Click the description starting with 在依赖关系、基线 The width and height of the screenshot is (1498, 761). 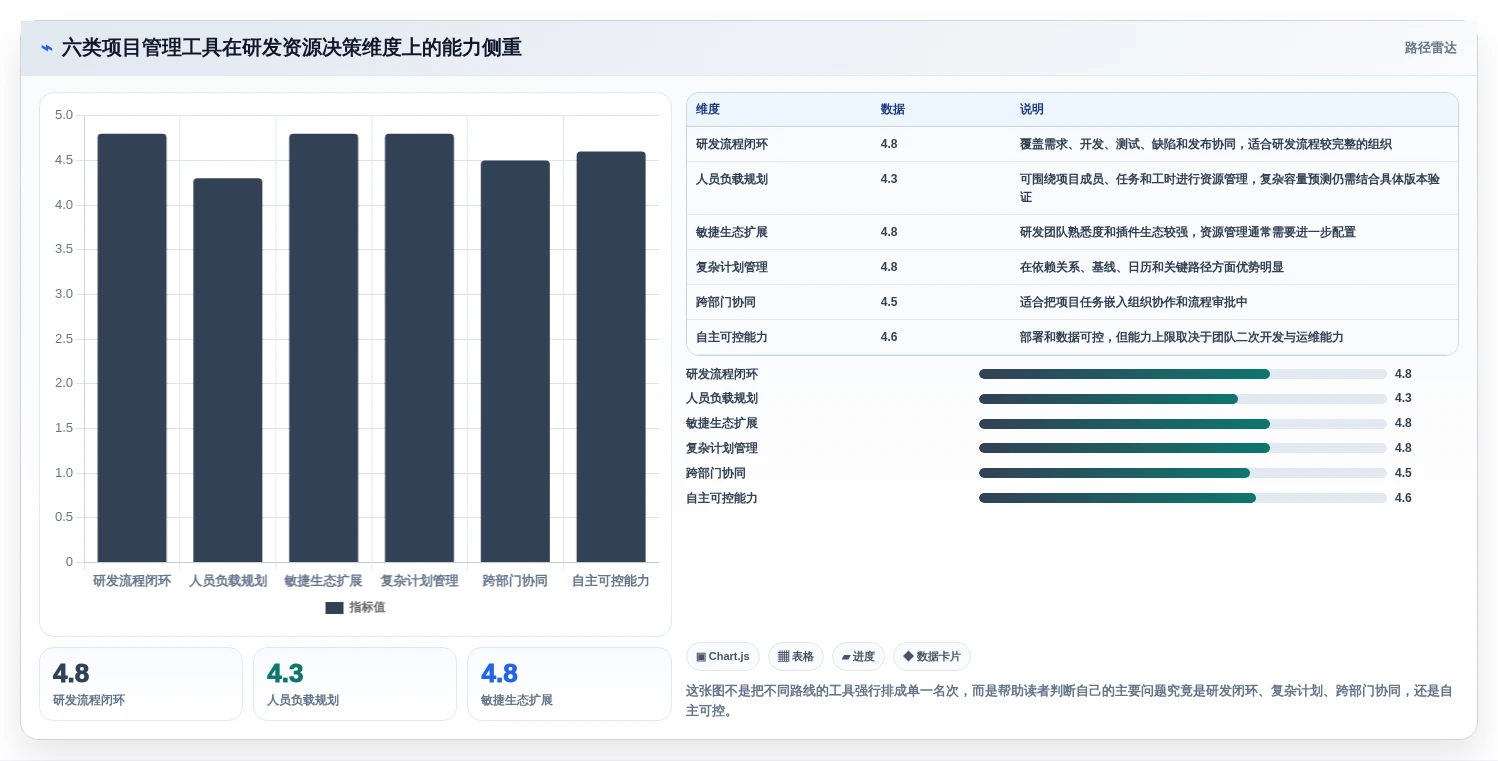(1151, 267)
